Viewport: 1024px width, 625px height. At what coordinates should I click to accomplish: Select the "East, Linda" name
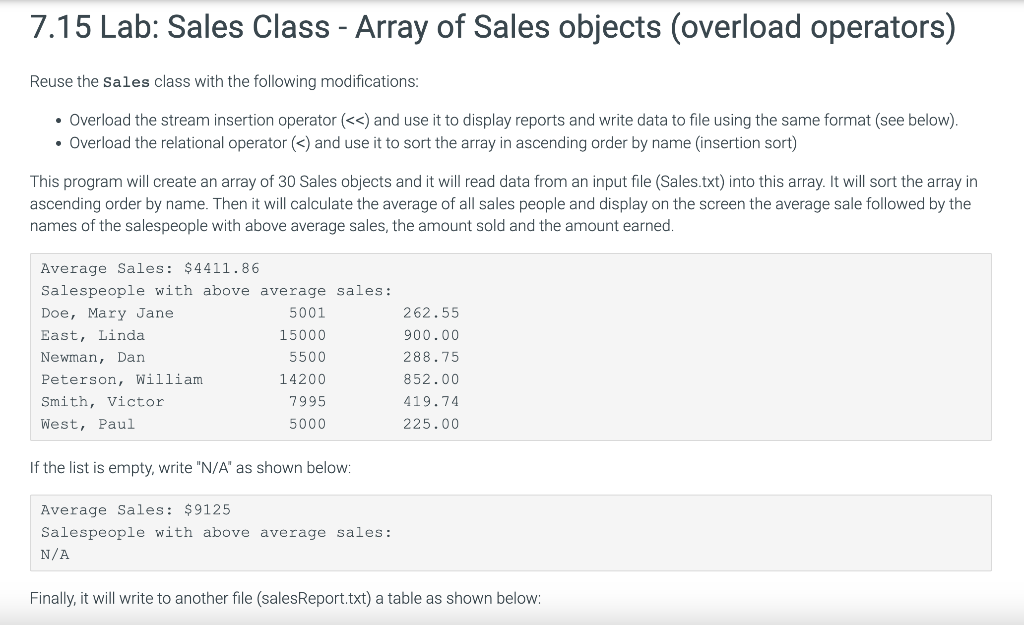pos(93,335)
